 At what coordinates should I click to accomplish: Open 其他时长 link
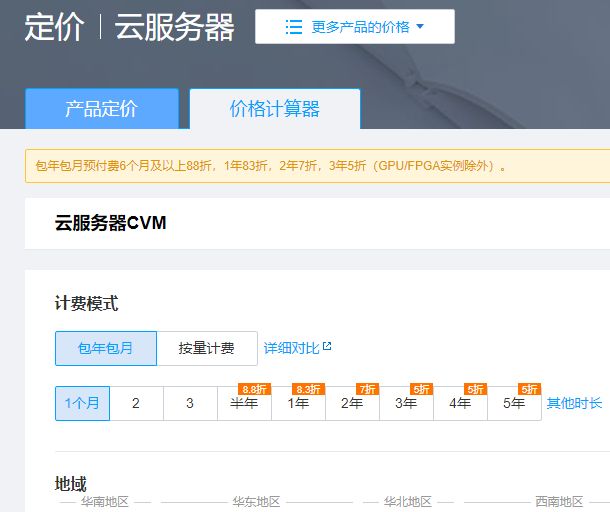click(574, 403)
